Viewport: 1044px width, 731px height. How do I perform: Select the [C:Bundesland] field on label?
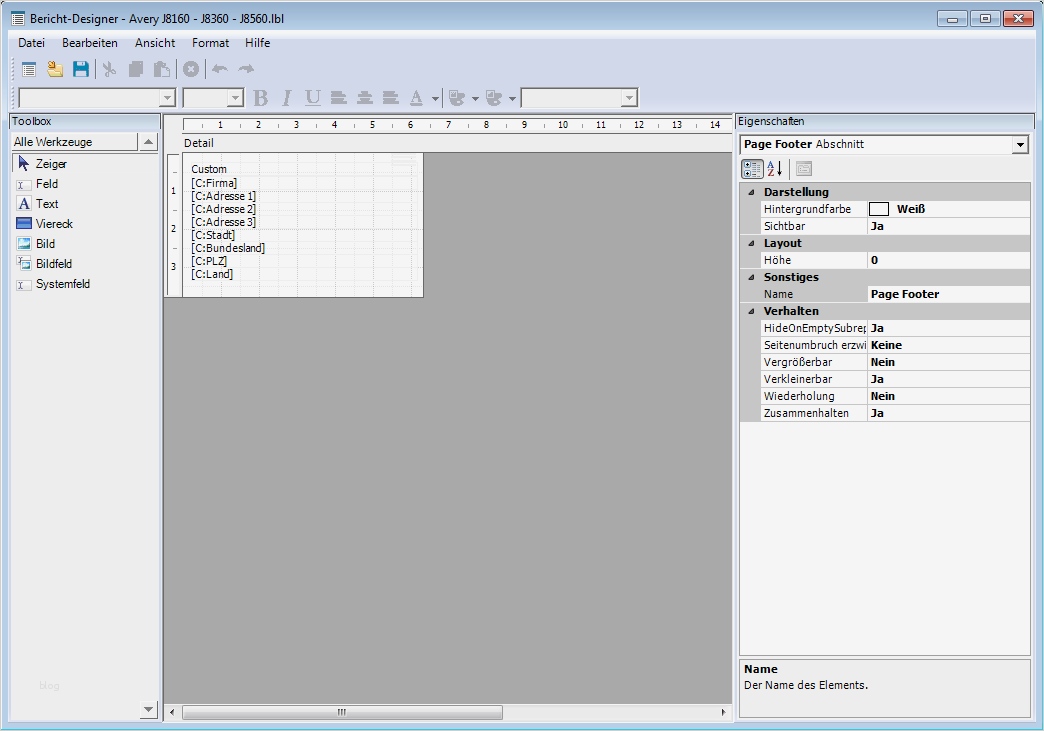coord(228,248)
